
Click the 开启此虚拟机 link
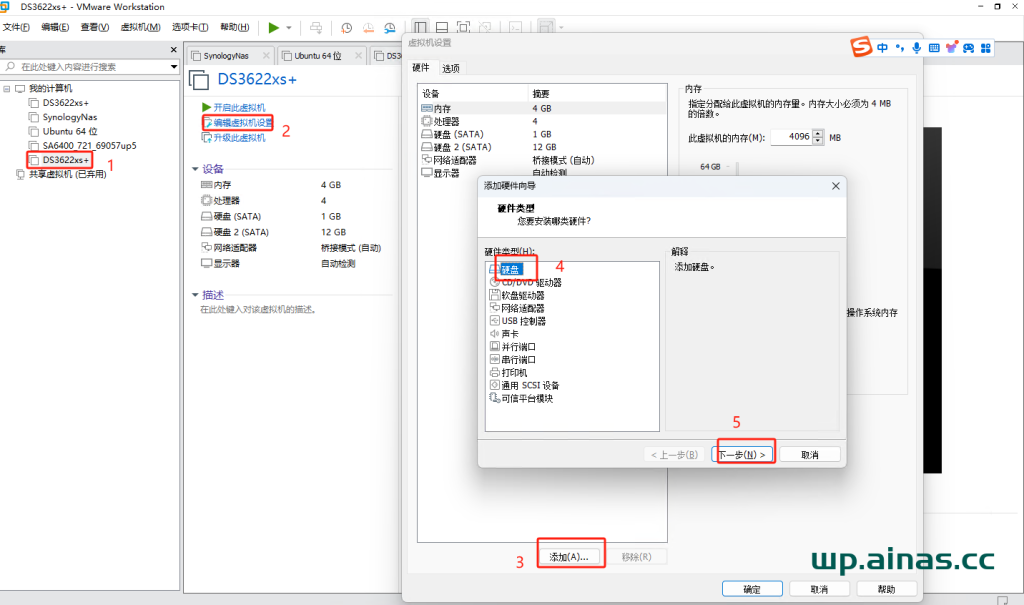234,108
